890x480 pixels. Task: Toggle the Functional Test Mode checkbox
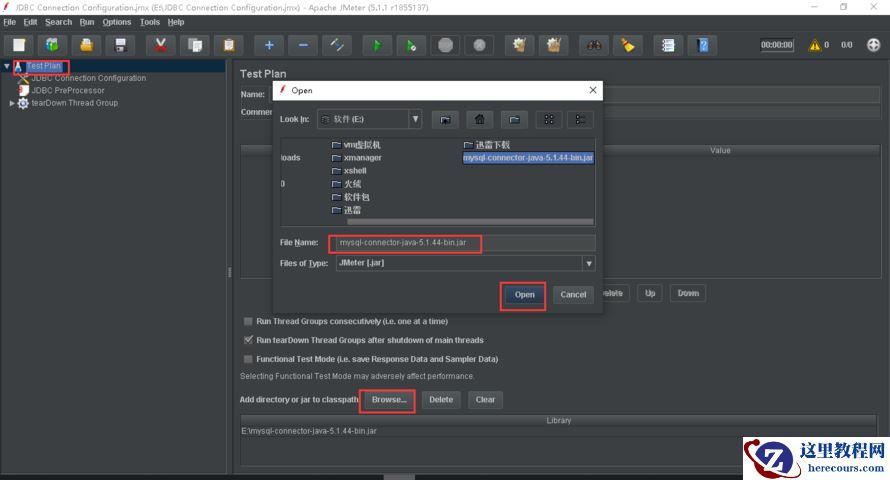point(248,359)
